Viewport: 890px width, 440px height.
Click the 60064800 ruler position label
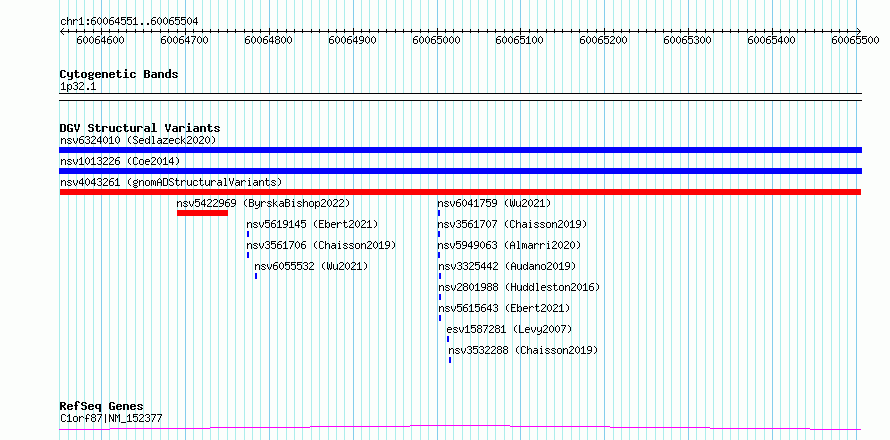pos(268,40)
